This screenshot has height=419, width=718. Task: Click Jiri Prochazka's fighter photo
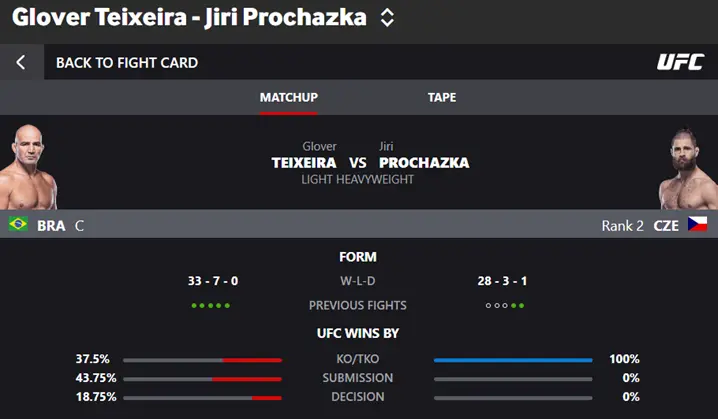[x=688, y=169]
